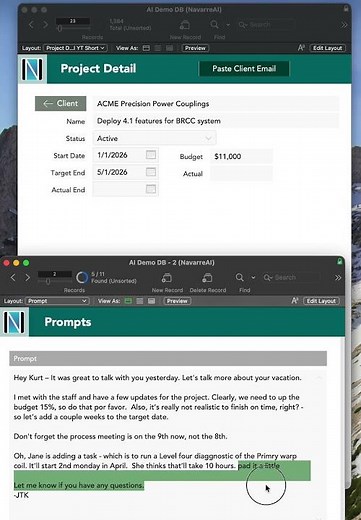Switch to Form view in Project Detail window
The image size is (361, 520).
(x=146, y=48)
